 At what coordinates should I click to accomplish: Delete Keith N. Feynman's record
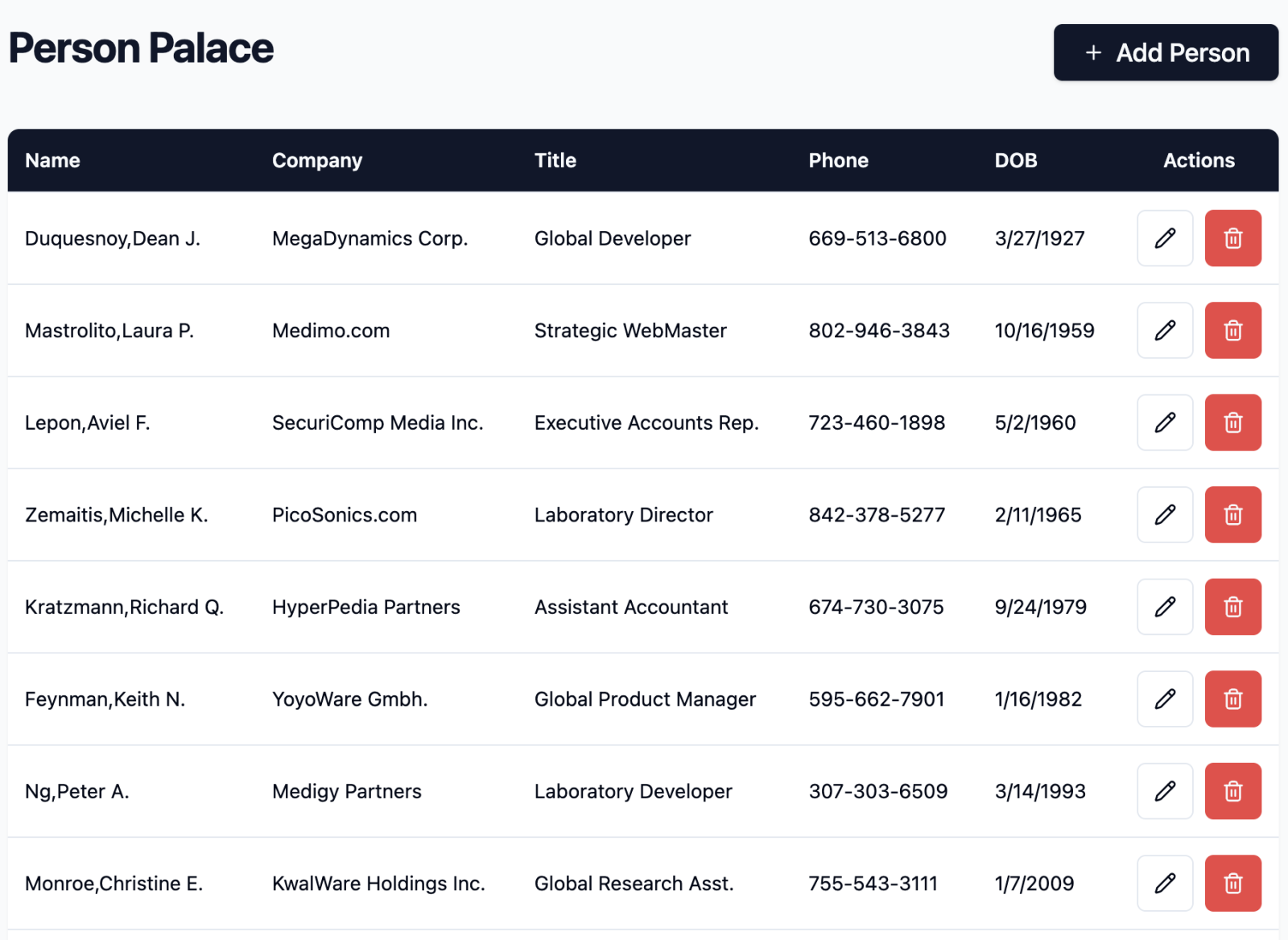[x=1232, y=699]
